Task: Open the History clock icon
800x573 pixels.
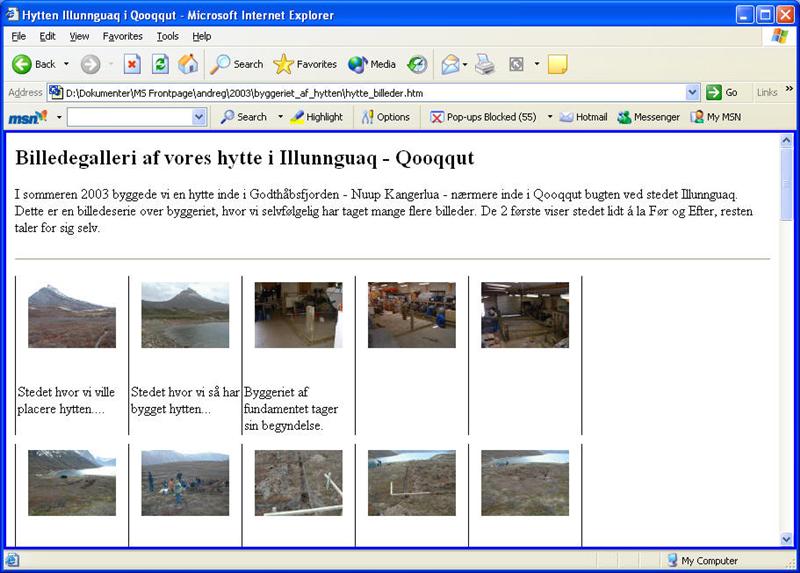Action: (x=417, y=64)
